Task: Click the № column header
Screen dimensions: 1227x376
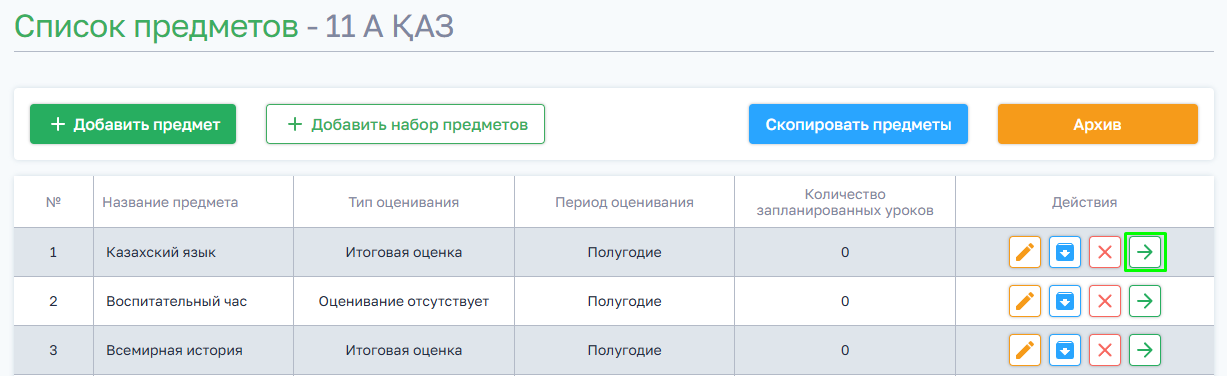Action: point(53,202)
